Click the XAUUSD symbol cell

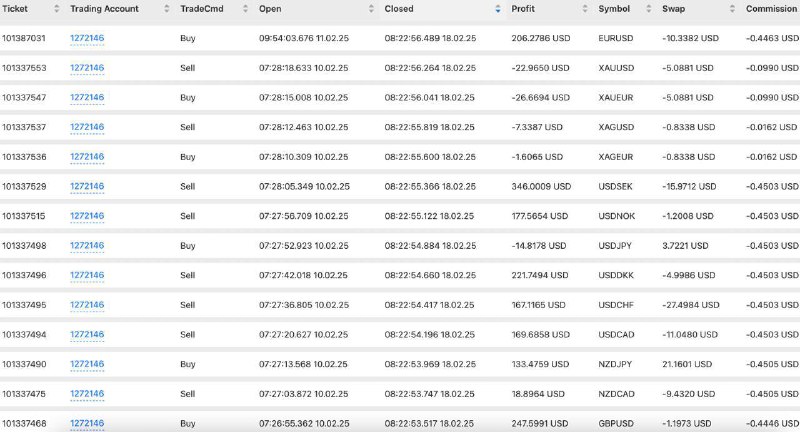pos(616,68)
